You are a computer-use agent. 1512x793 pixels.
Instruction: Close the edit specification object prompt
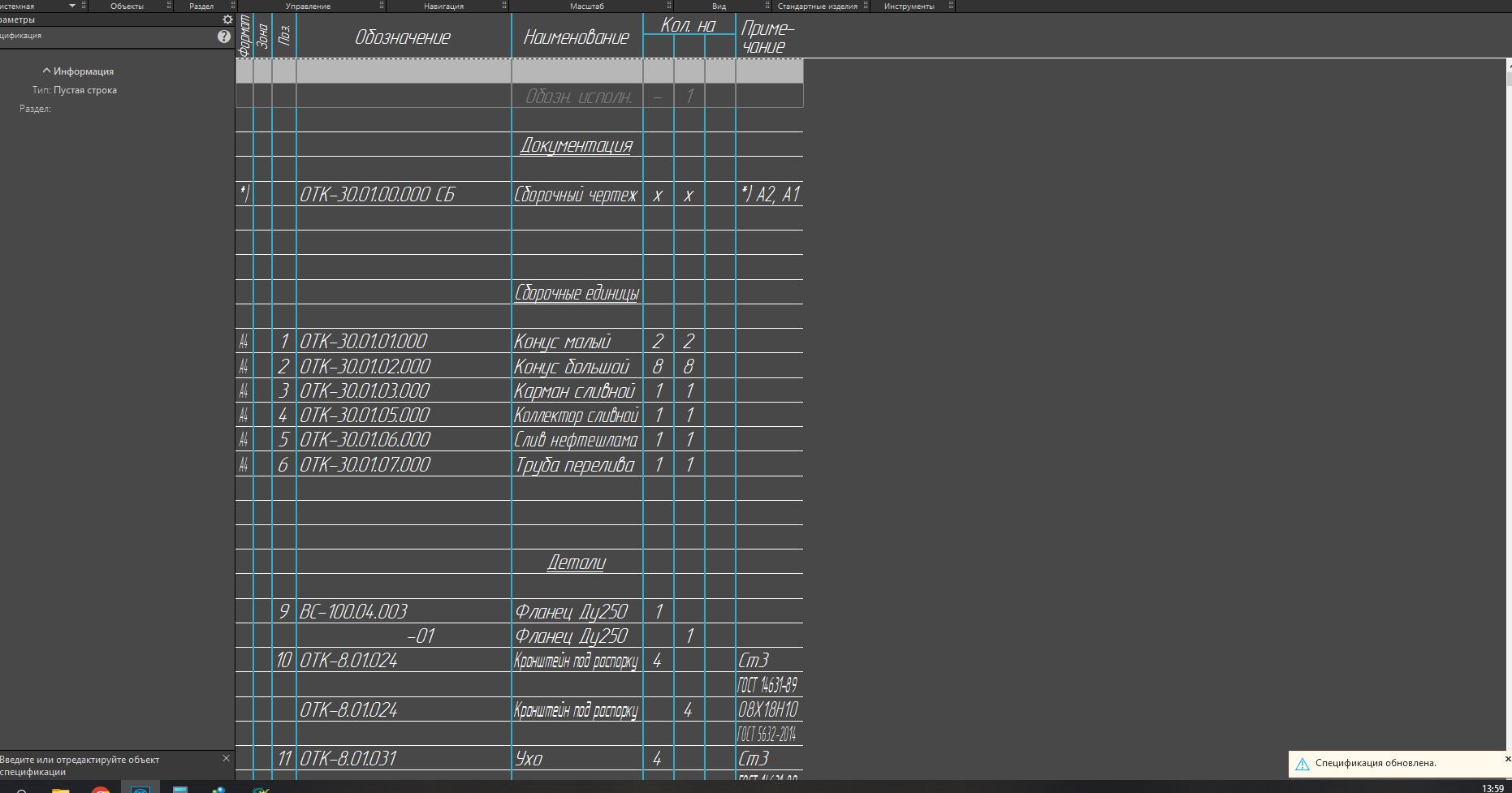(226, 758)
